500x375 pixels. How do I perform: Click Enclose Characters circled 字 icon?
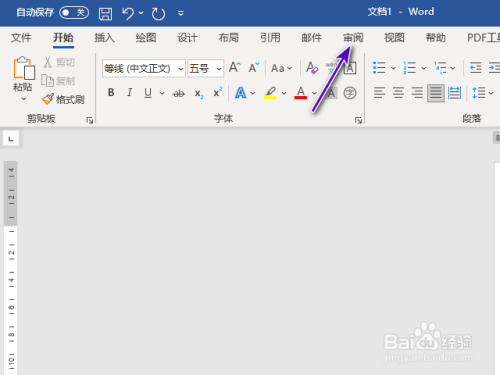point(350,93)
